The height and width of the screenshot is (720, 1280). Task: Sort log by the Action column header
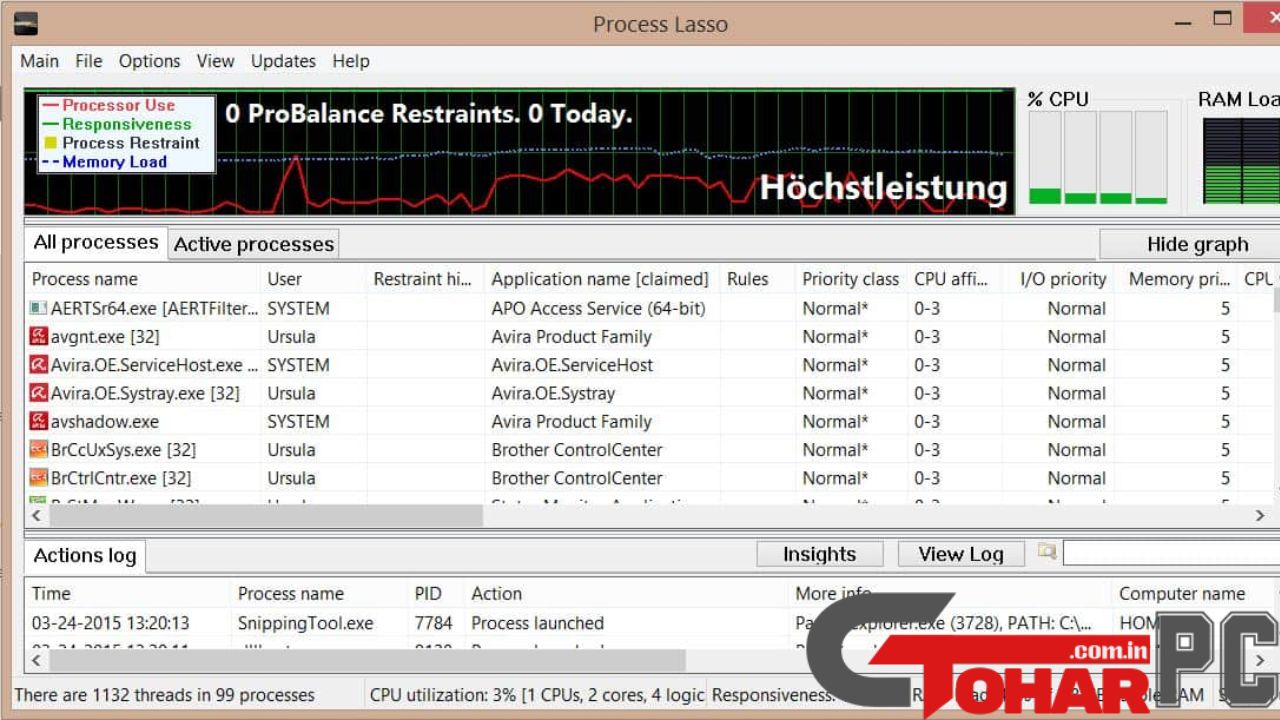point(626,594)
